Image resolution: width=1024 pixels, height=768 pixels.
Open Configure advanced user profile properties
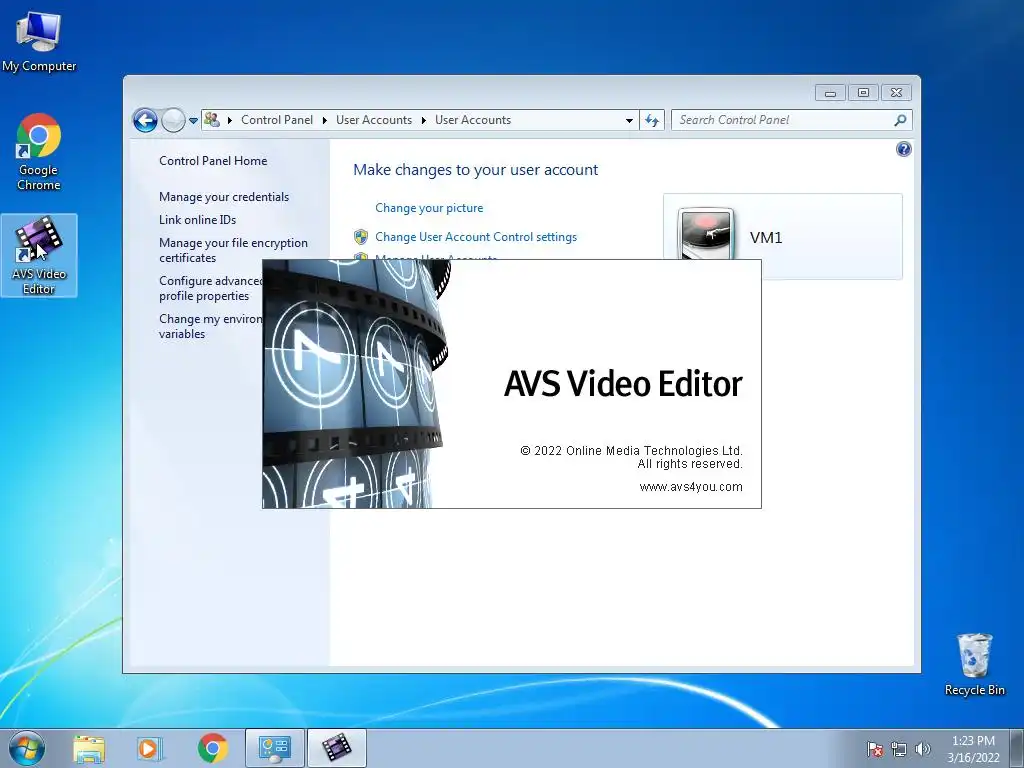[x=210, y=288]
